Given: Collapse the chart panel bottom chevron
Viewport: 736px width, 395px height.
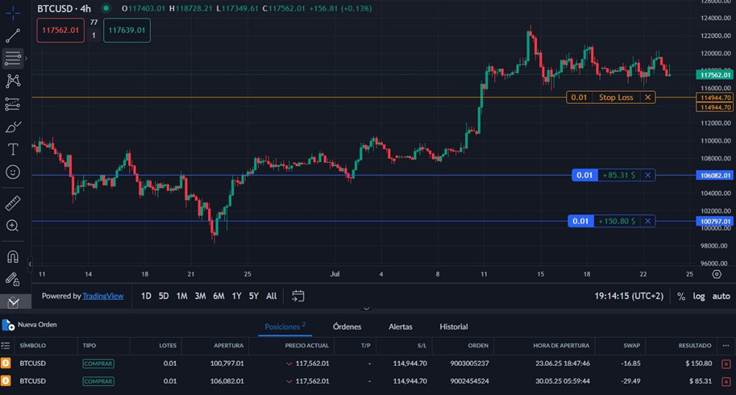Looking at the screenshot, I should (x=367, y=308).
